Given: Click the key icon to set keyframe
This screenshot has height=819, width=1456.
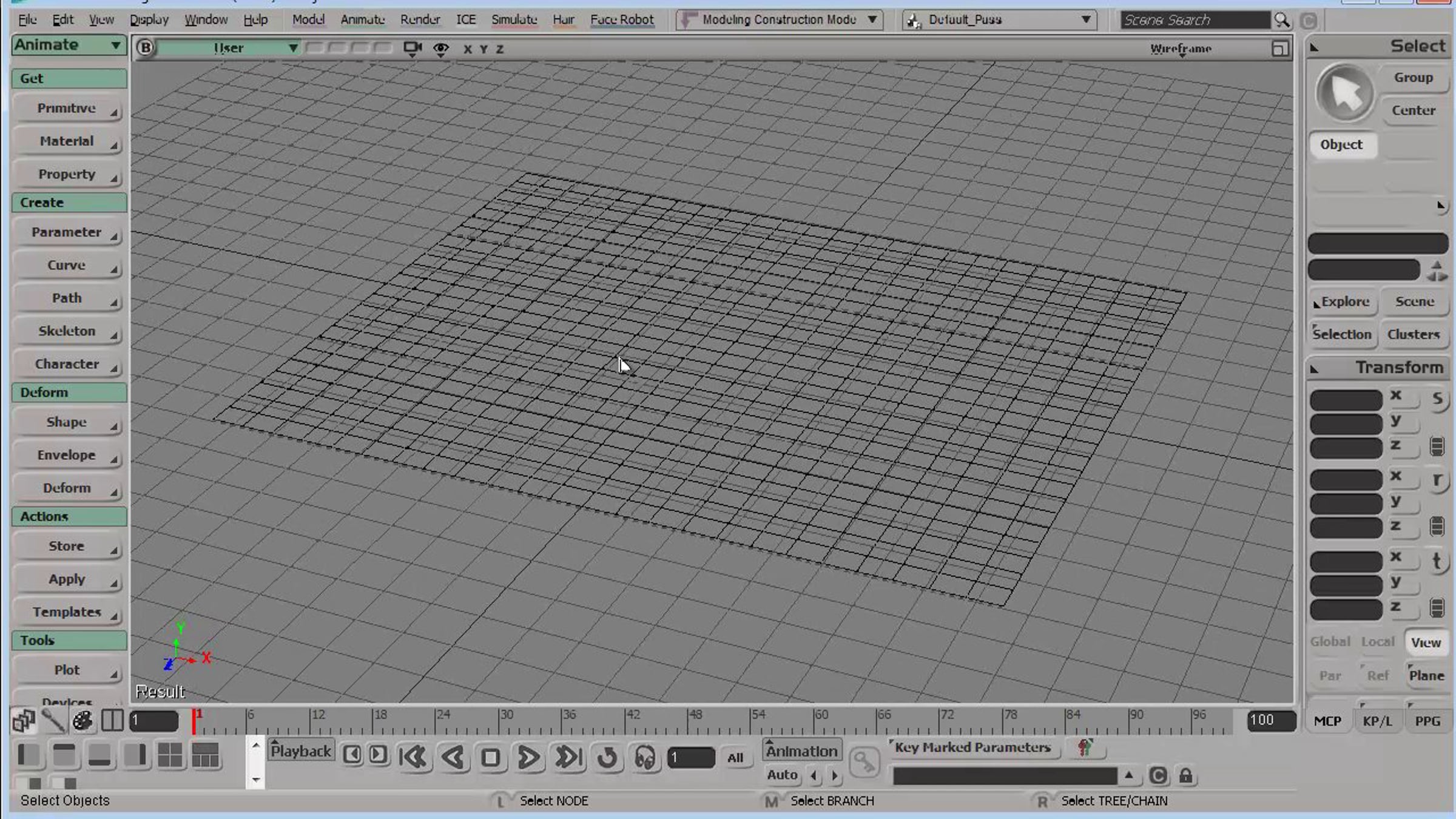Looking at the screenshot, I should click(x=864, y=761).
